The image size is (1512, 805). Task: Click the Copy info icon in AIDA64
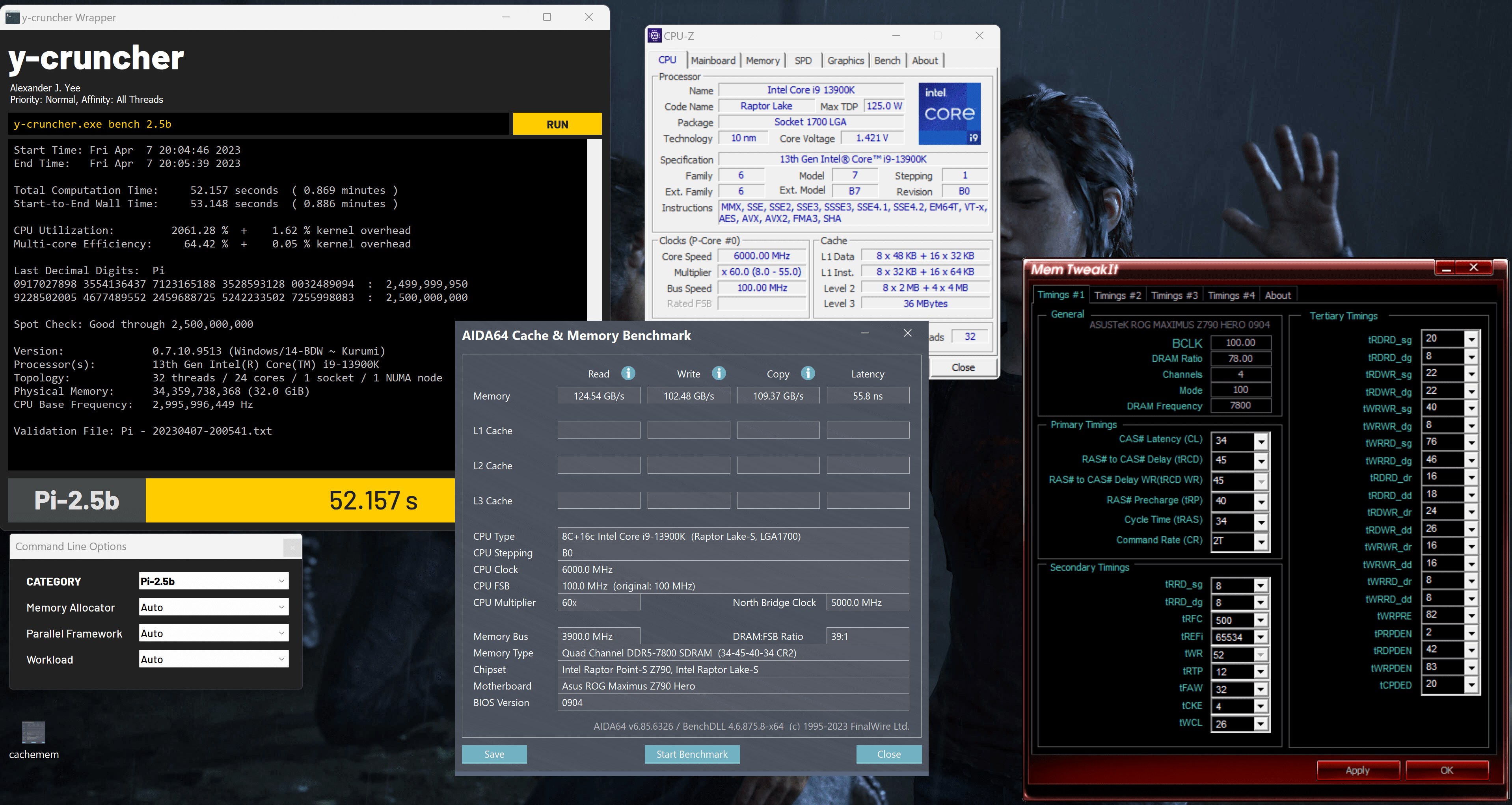coord(808,373)
